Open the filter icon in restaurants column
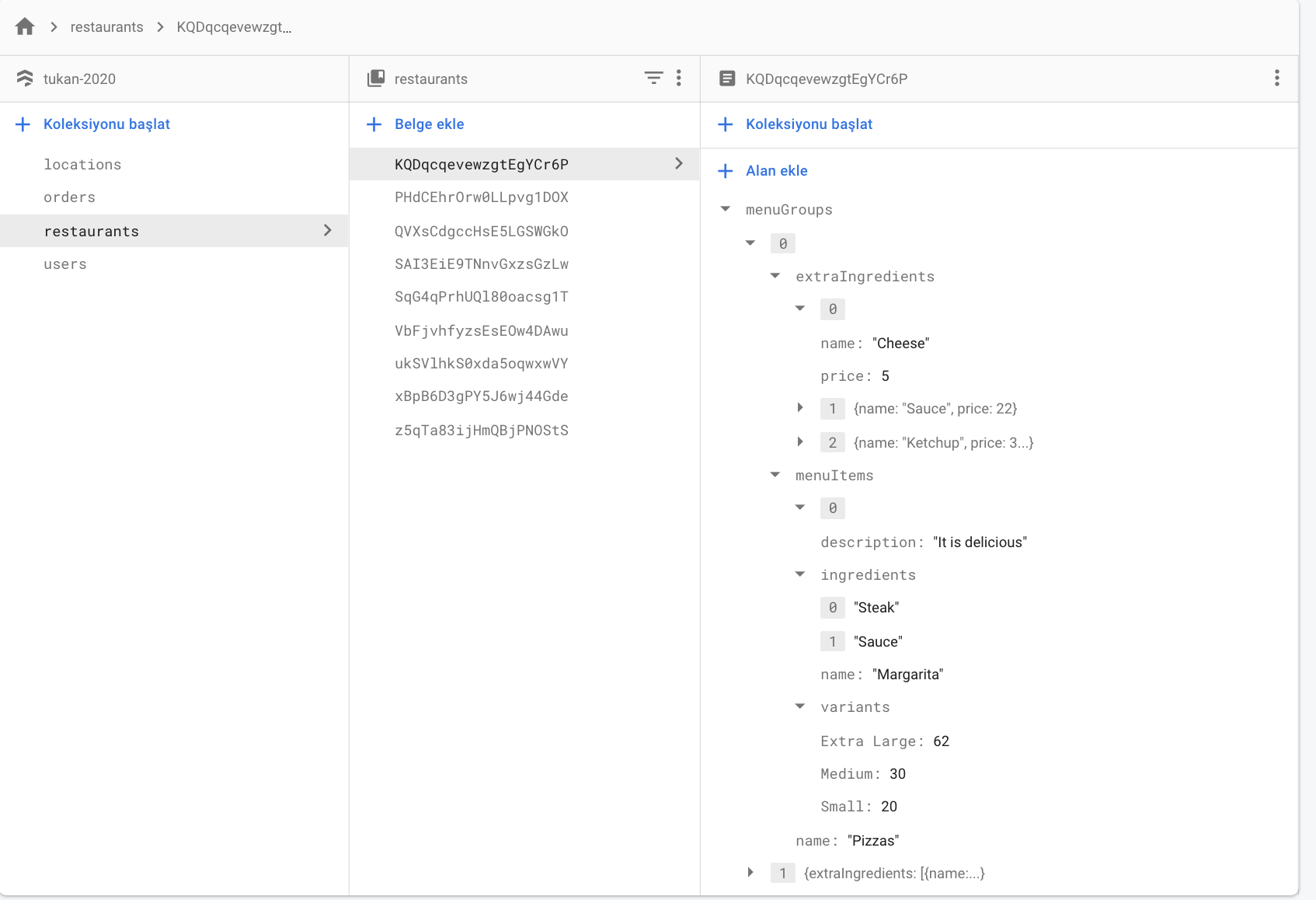Viewport: 1316px width, 900px height. [x=653, y=78]
